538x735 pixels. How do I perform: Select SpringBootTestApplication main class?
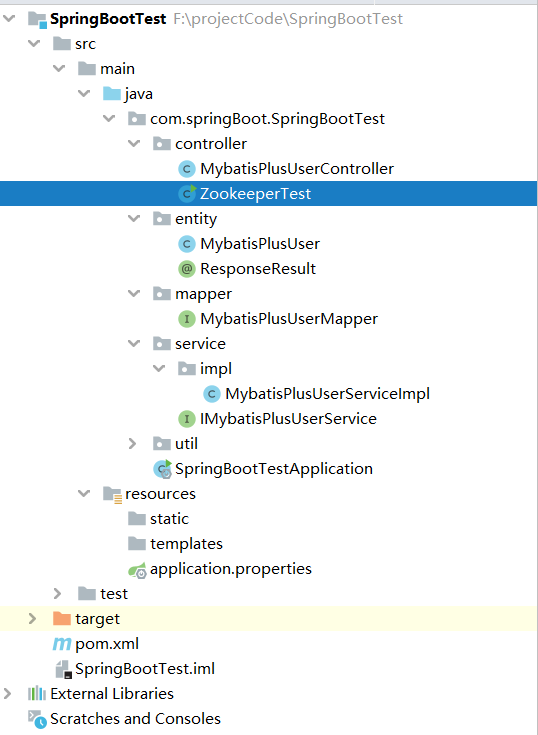coord(274,469)
